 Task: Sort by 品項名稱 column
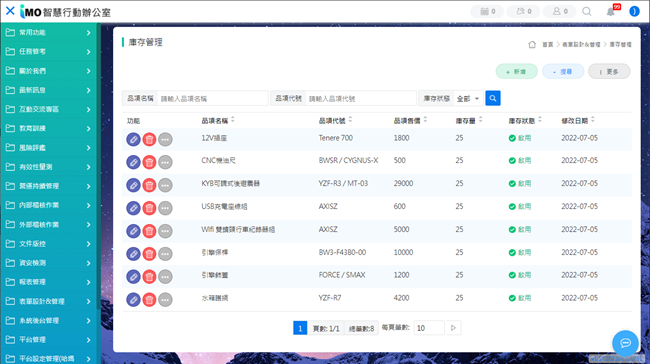[x=233, y=119]
